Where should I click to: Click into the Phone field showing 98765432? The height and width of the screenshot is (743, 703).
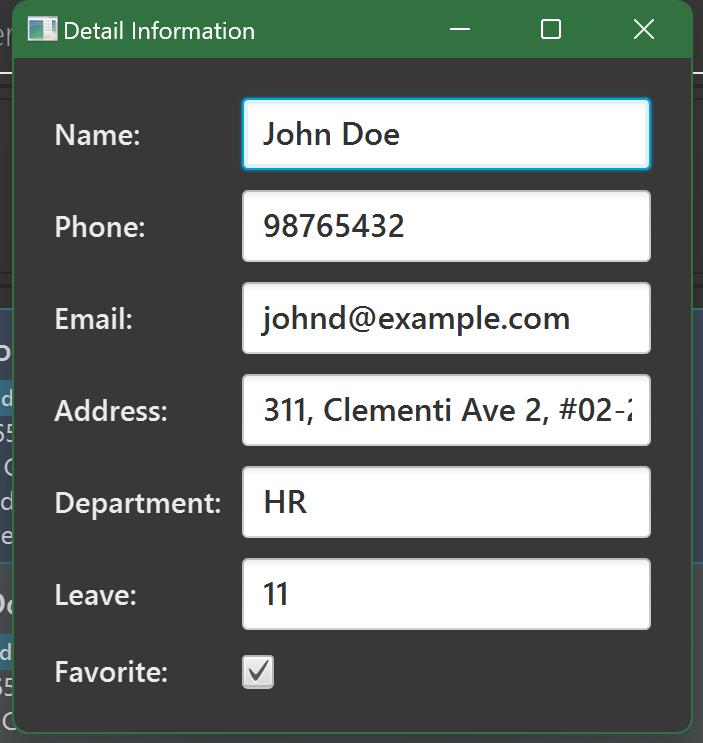tap(446, 226)
